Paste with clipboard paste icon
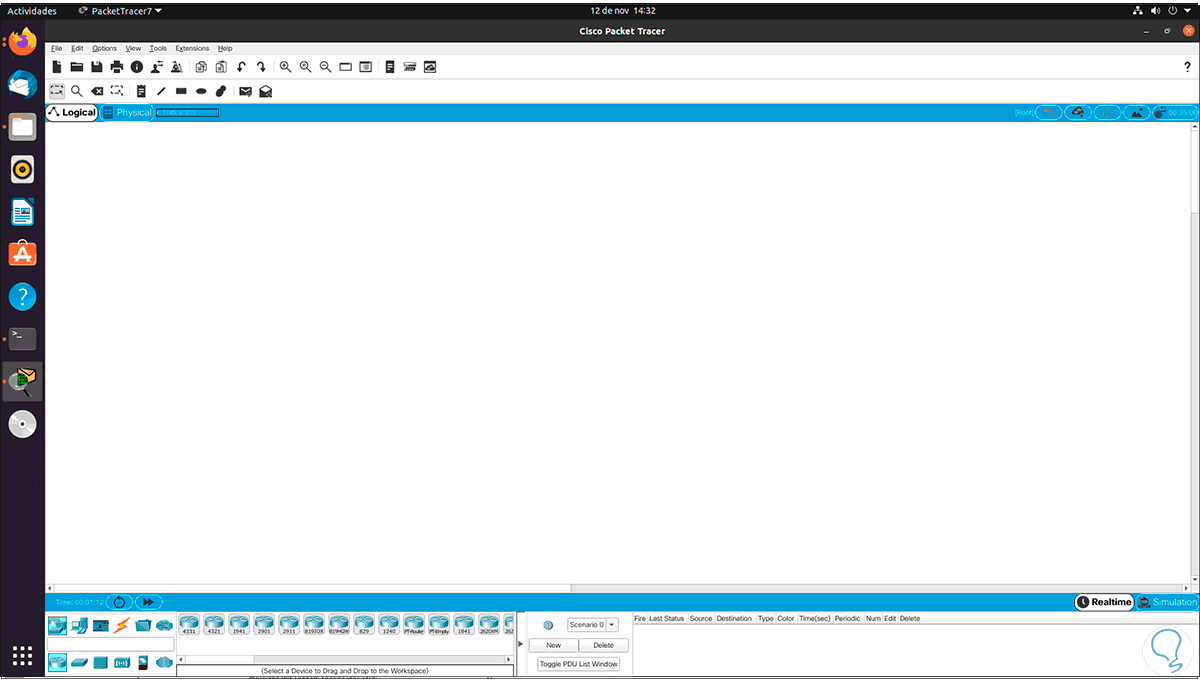 [221, 67]
